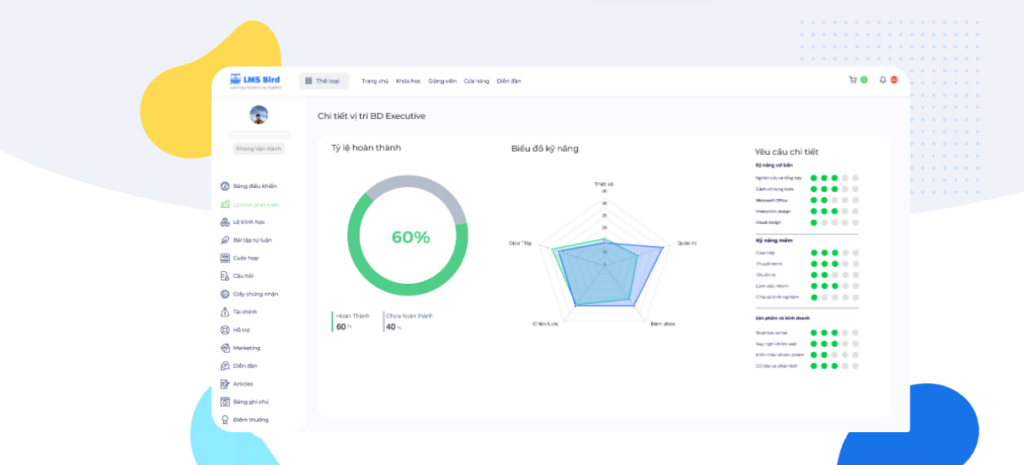Click the 60% completion donut chart
1024x465 pixels.
point(408,237)
